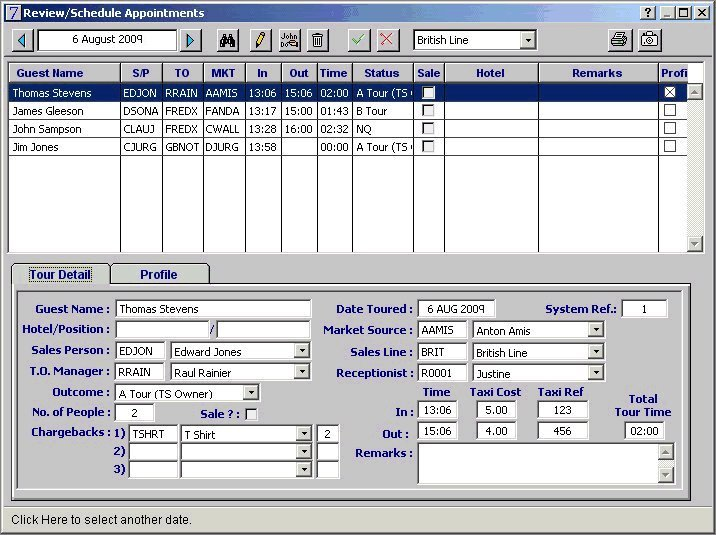This screenshot has height=535, width=716.
Task: Click the pencil edit icon
Action: [x=260, y=40]
